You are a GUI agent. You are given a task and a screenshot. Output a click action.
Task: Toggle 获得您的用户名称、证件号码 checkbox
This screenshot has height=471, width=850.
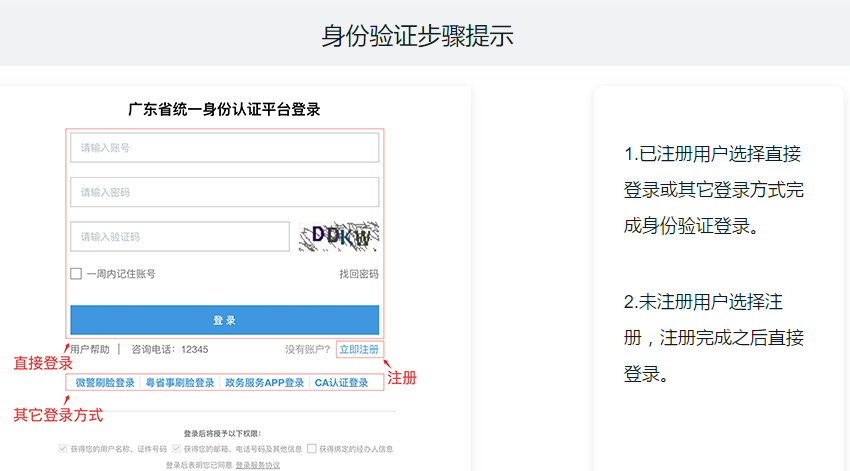point(64,449)
